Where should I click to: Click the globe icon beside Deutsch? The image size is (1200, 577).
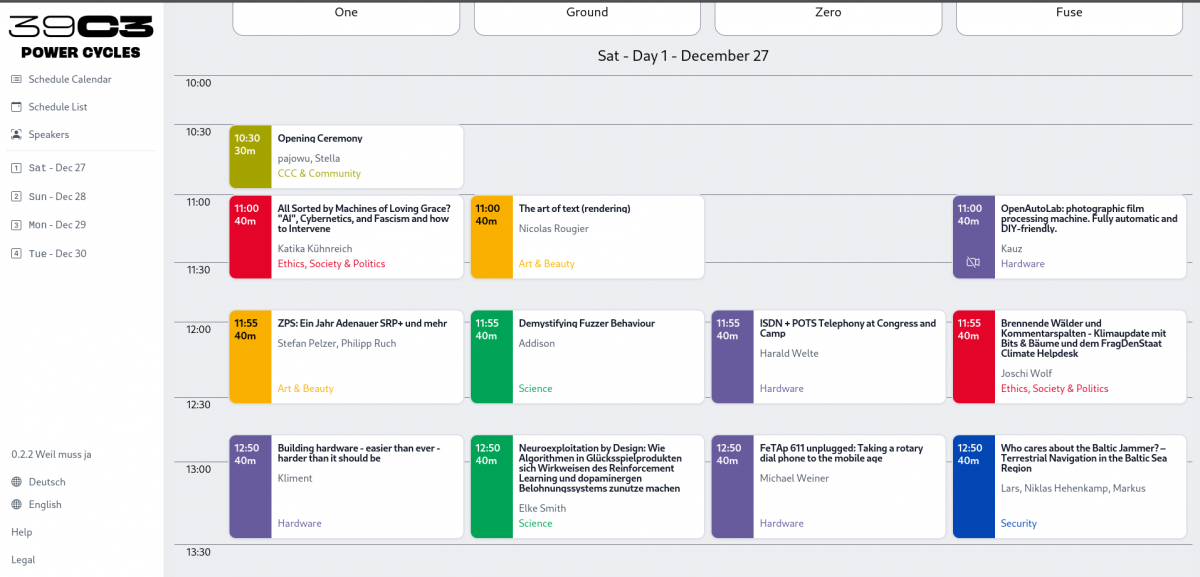[16, 482]
